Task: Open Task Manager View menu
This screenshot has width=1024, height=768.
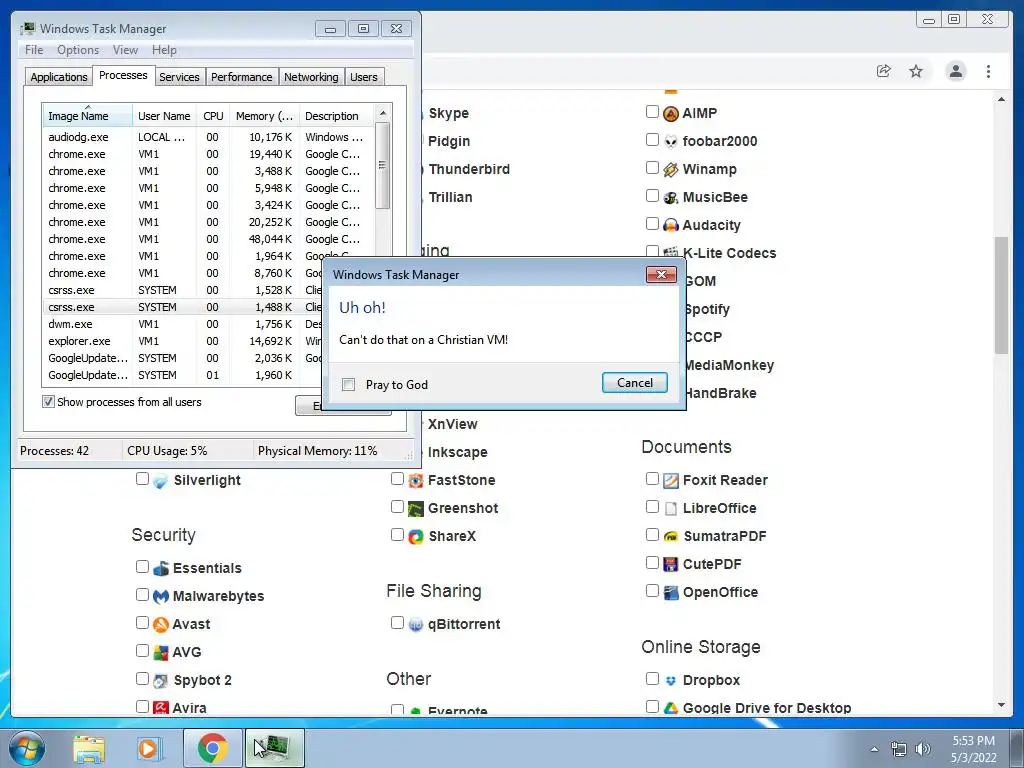Action: [125, 50]
